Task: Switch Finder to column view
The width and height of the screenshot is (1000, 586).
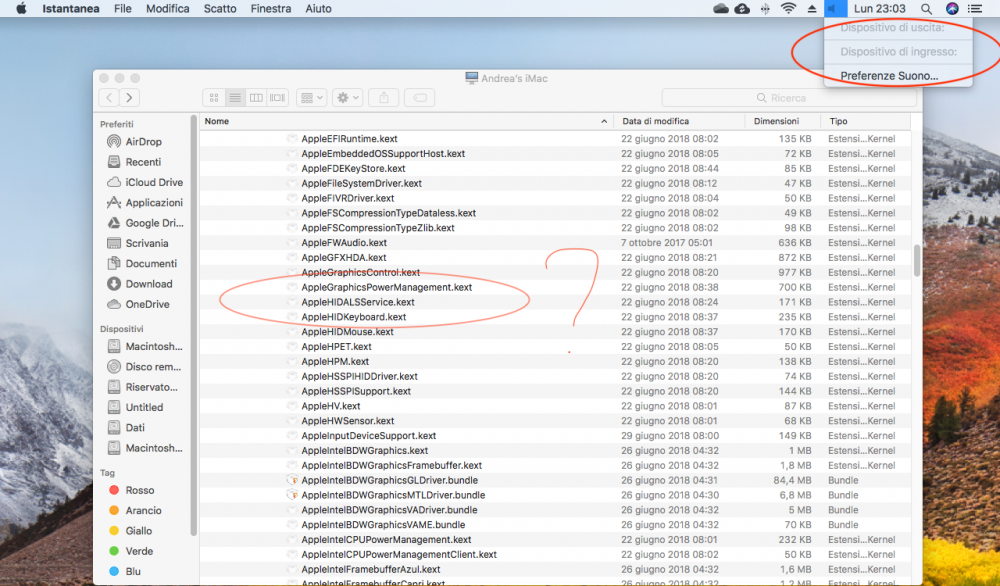Action: click(x=256, y=98)
